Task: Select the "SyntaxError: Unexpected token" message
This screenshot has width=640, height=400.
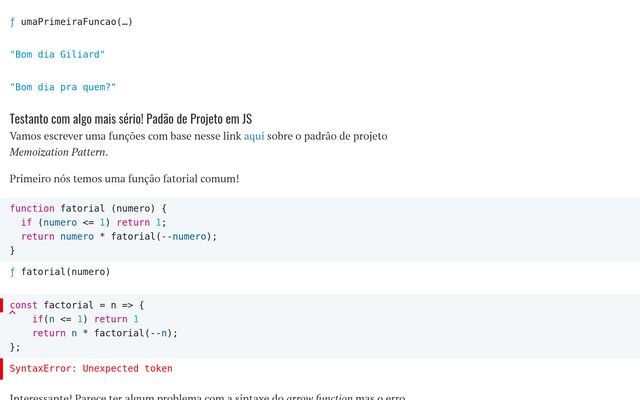Action: (91, 368)
